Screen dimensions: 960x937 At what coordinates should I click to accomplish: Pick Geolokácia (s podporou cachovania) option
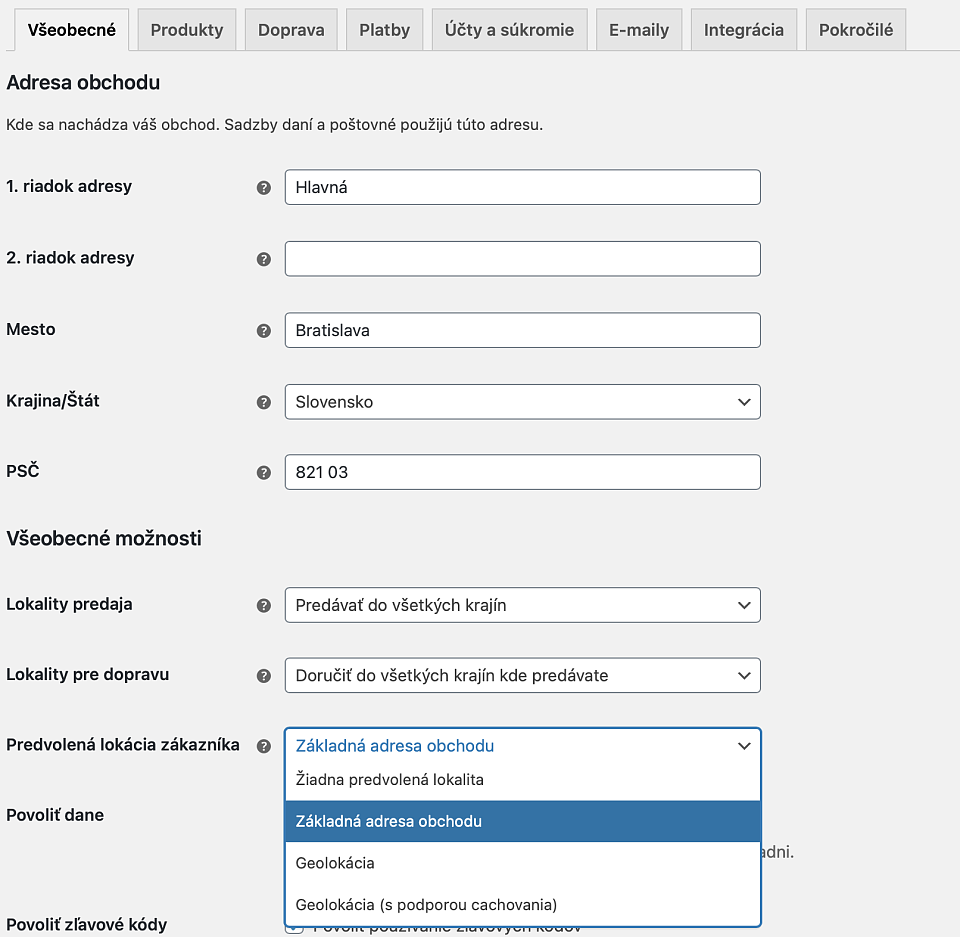pyautogui.click(x=522, y=905)
